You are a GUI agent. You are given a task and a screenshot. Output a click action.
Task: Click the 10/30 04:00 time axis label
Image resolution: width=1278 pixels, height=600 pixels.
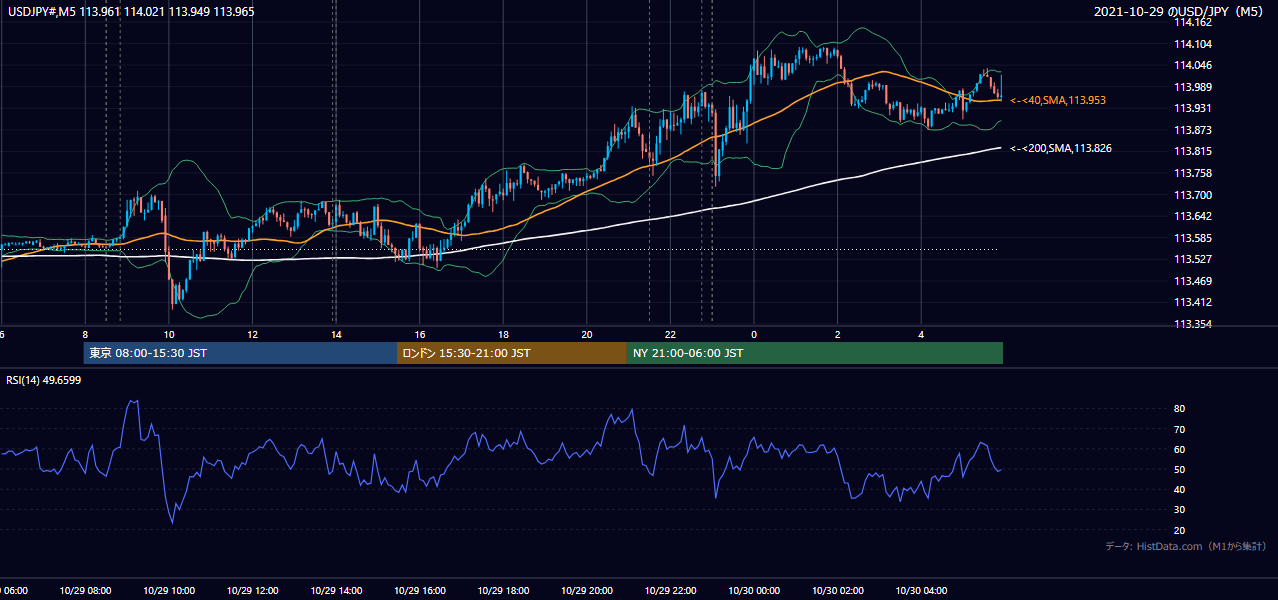click(x=921, y=591)
